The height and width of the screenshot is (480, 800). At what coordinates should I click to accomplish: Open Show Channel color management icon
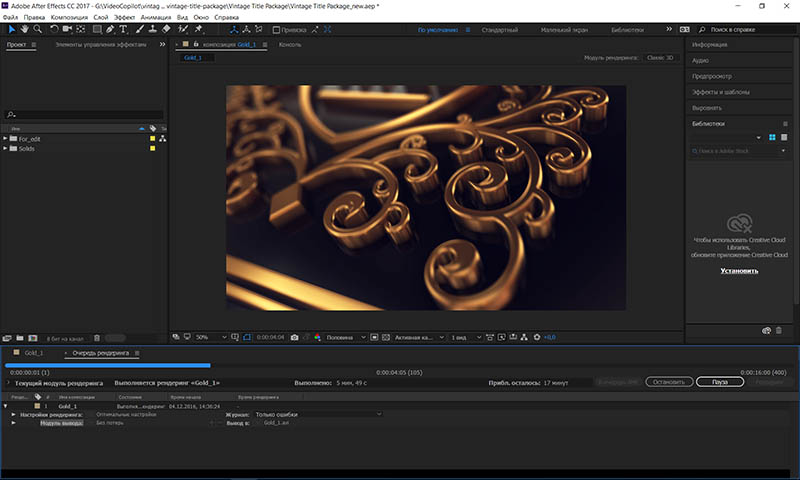tap(317, 337)
